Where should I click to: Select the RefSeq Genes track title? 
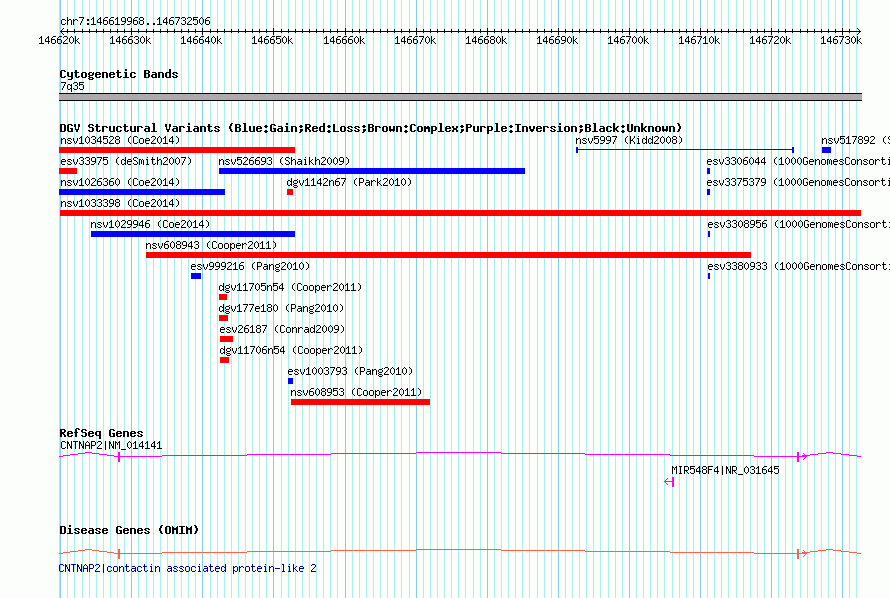coord(101,433)
